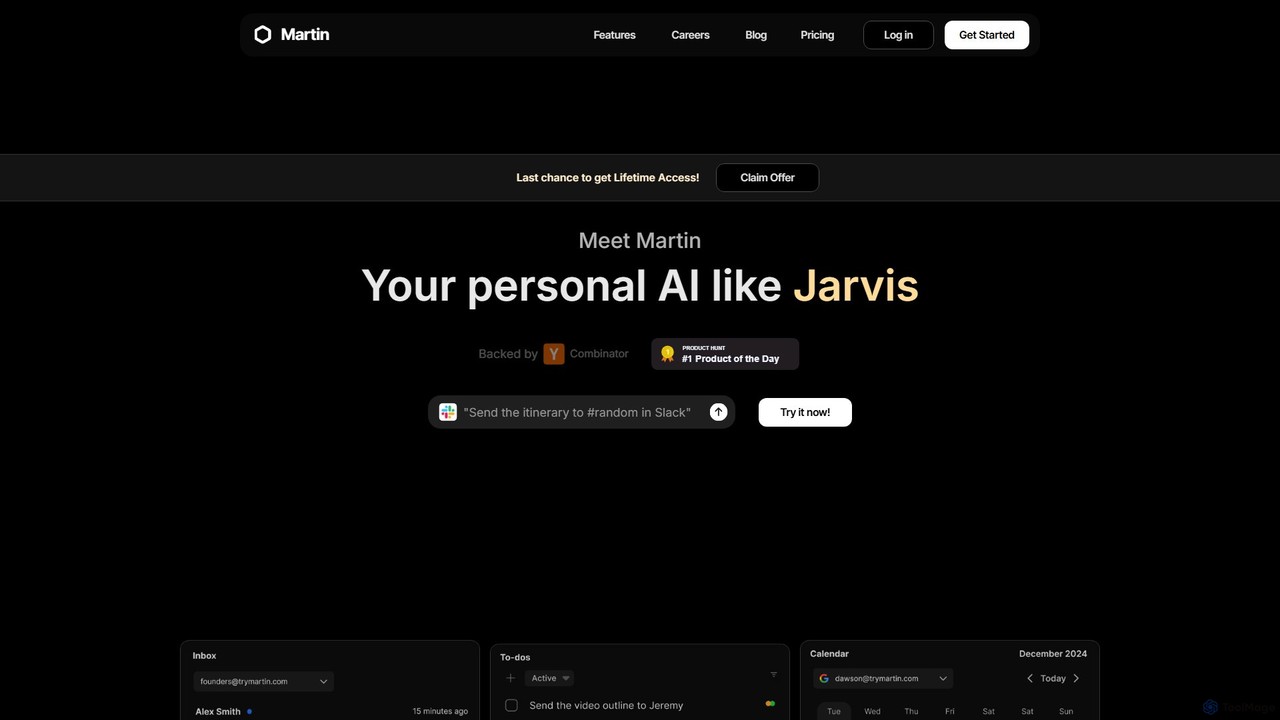This screenshot has height=720, width=1280.
Task: Select the Fri day in the calendar
Action: pos(950,711)
